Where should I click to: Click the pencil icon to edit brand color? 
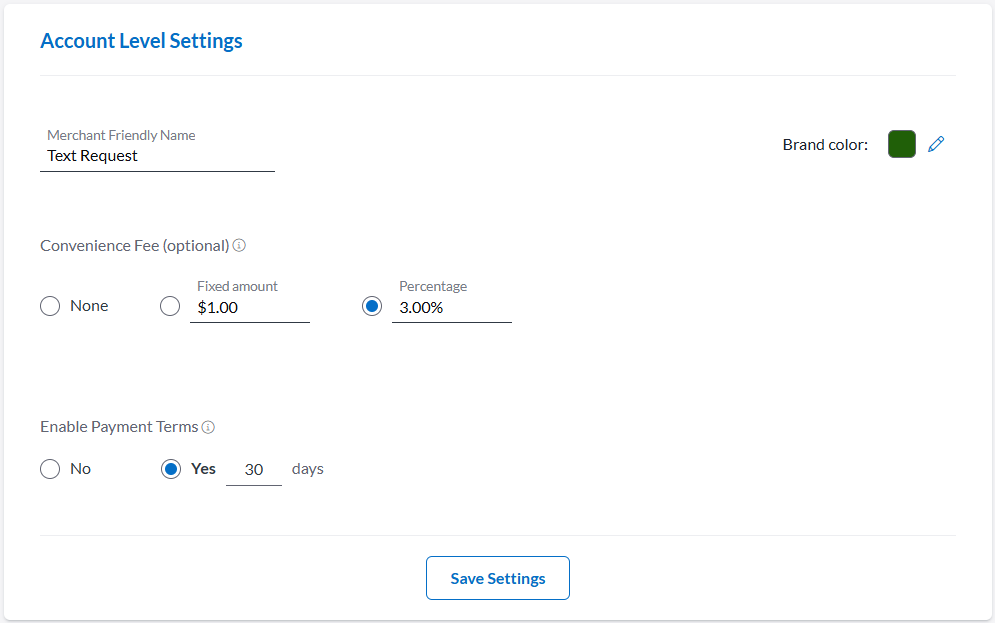tap(936, 144)
